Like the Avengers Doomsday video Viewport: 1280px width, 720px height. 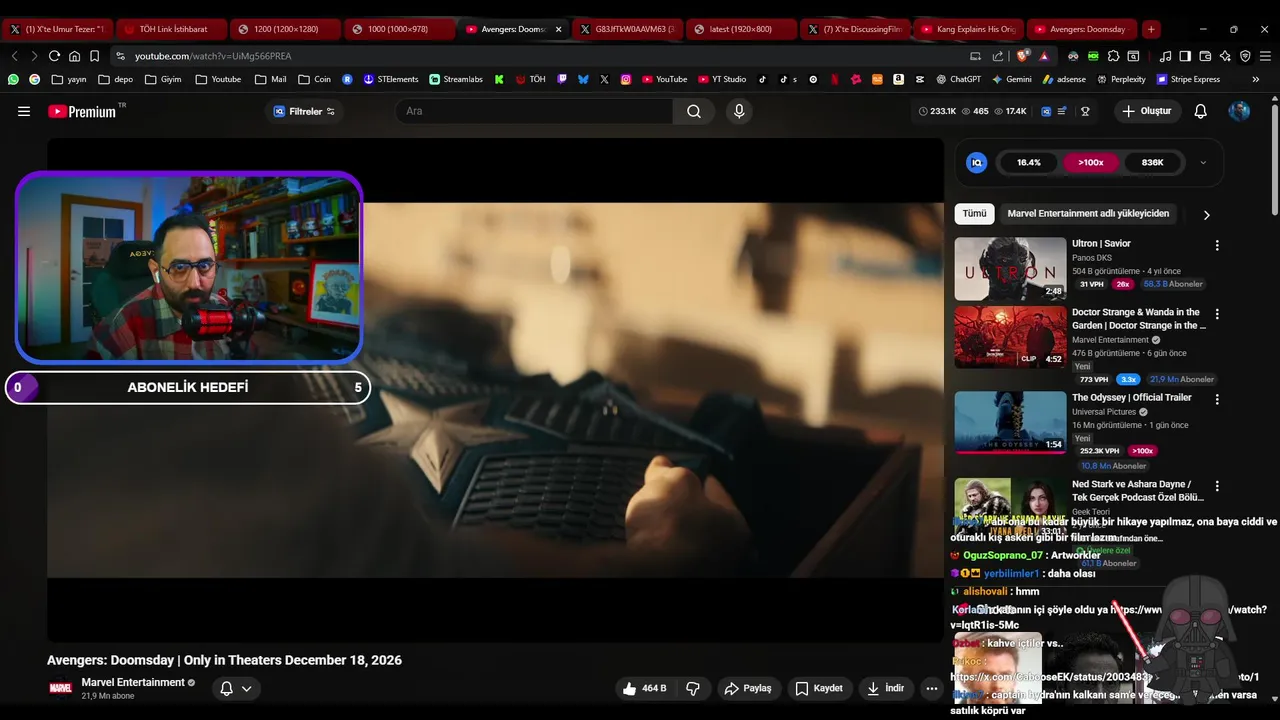pos(644,688)
